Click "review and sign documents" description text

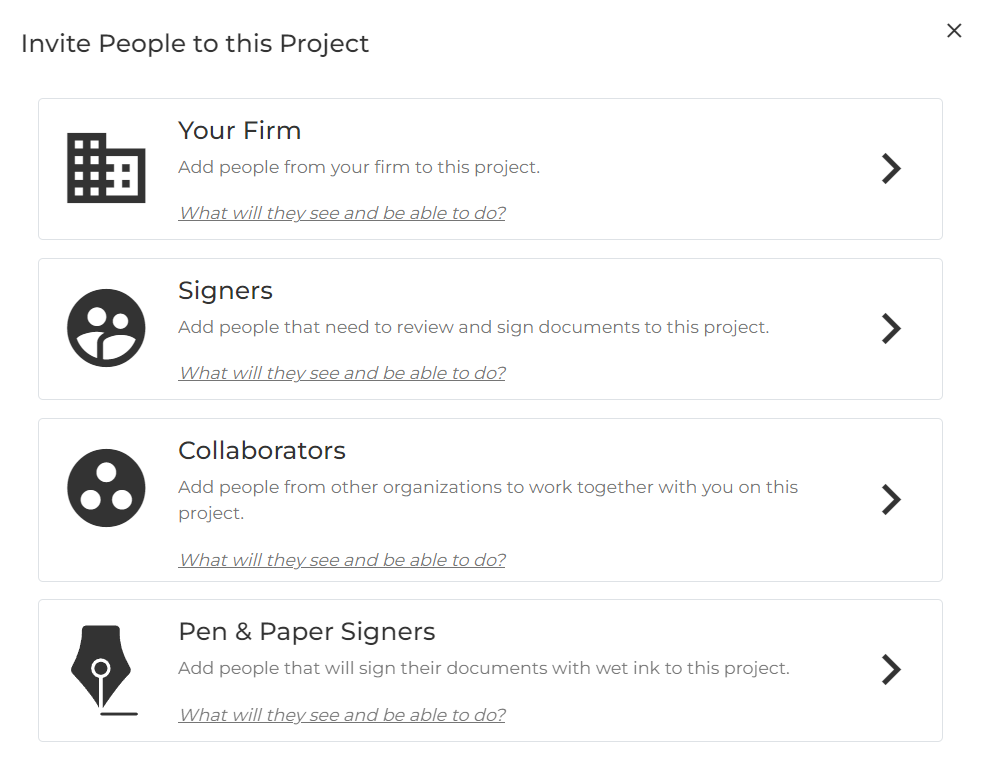[474, 328]
